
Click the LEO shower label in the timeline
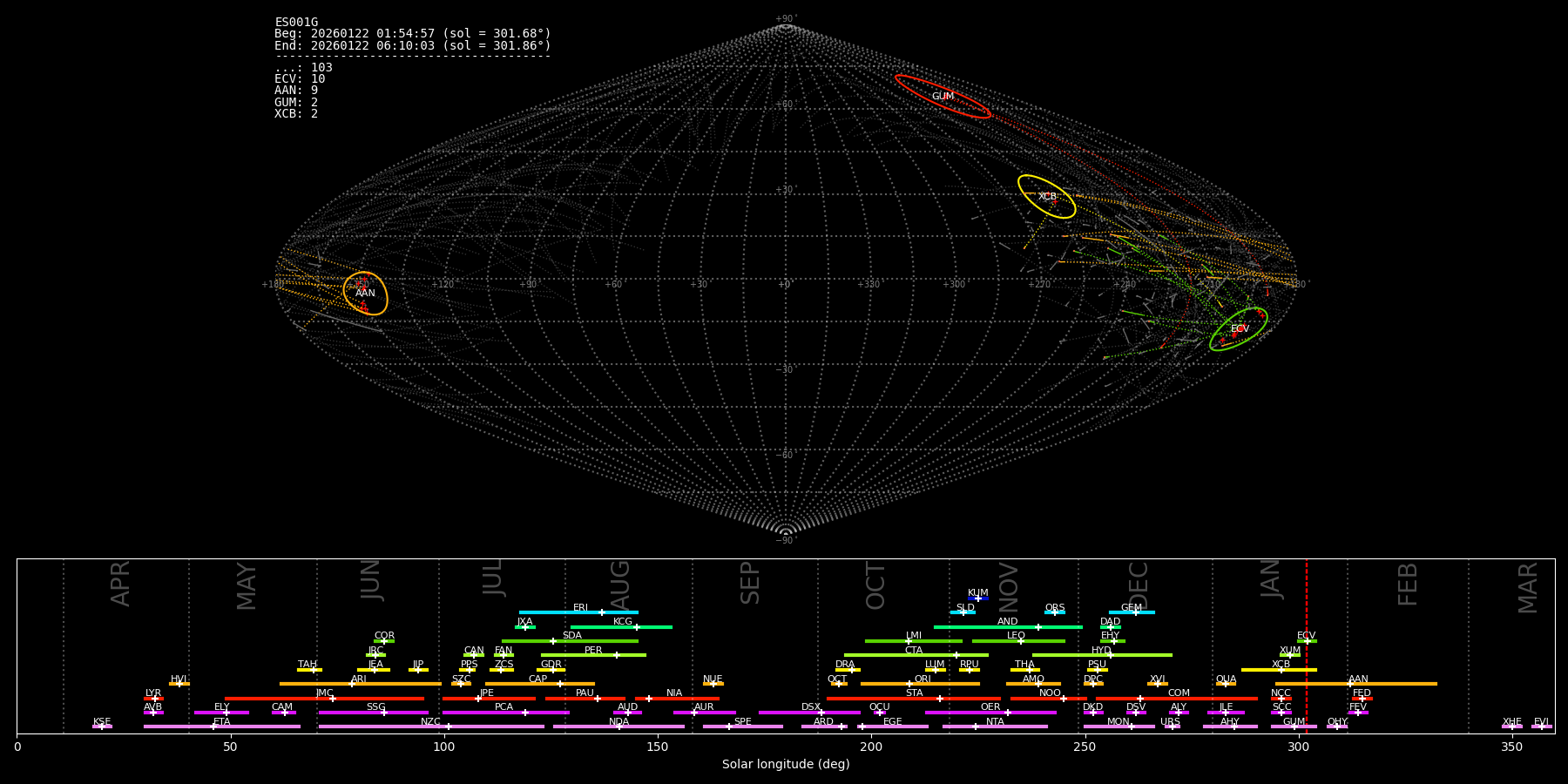tap(1016, 636)
